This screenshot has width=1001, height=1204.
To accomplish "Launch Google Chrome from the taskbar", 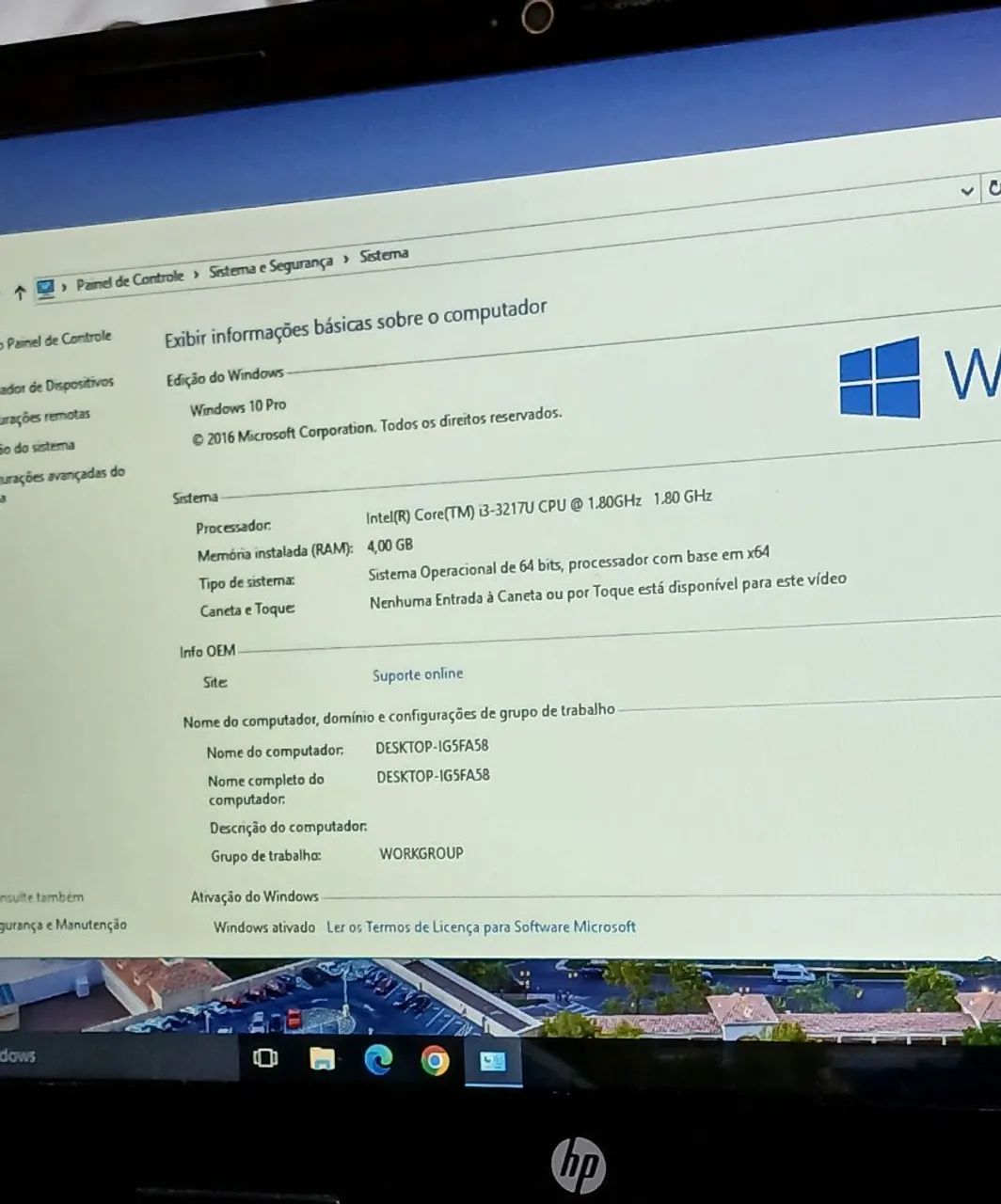I will click(x=435, y=1061).
